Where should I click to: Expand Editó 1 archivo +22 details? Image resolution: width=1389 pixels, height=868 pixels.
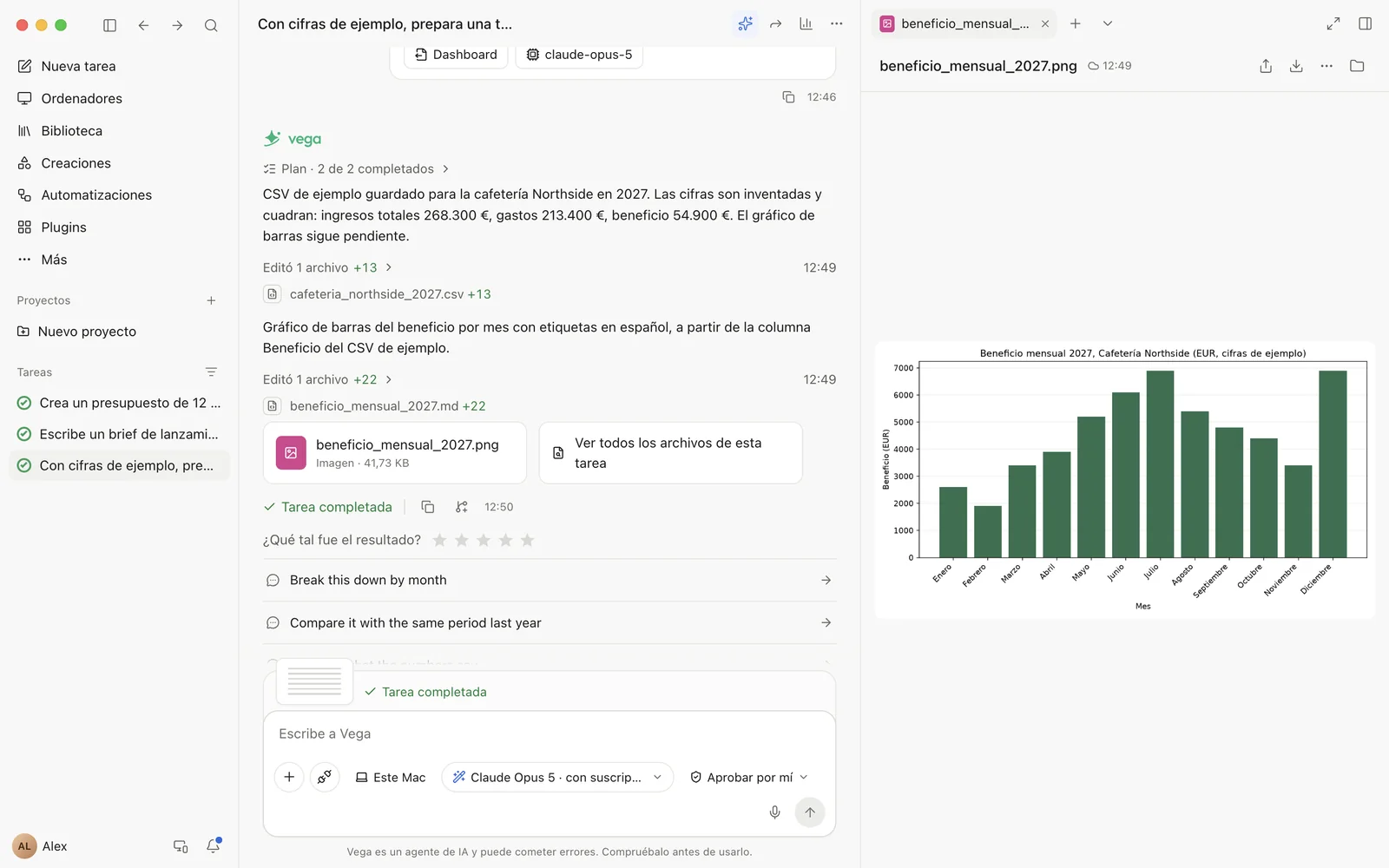tap(327, 379)
